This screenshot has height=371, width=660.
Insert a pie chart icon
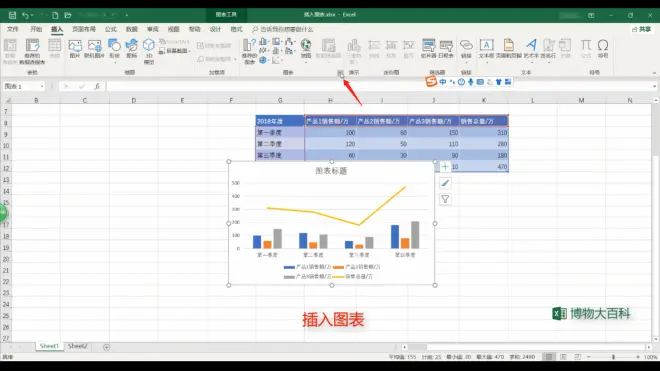point(263,60)
